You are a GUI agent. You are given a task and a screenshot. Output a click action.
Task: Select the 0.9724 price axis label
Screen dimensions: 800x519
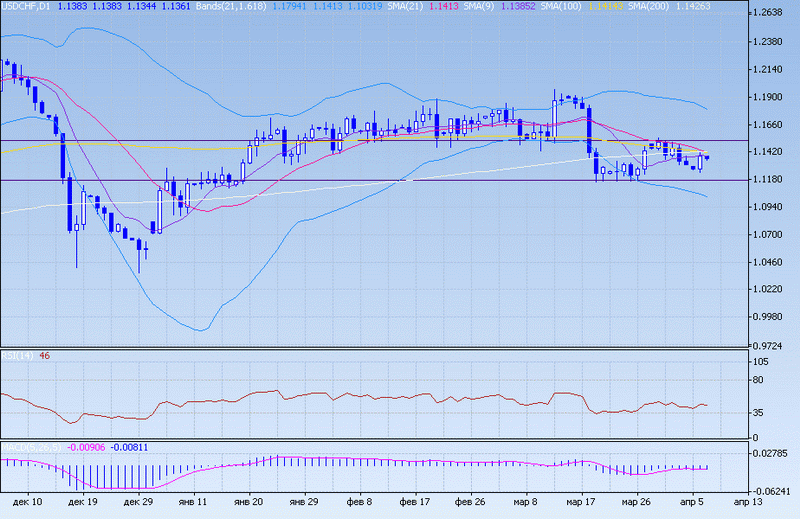(767, 345)
